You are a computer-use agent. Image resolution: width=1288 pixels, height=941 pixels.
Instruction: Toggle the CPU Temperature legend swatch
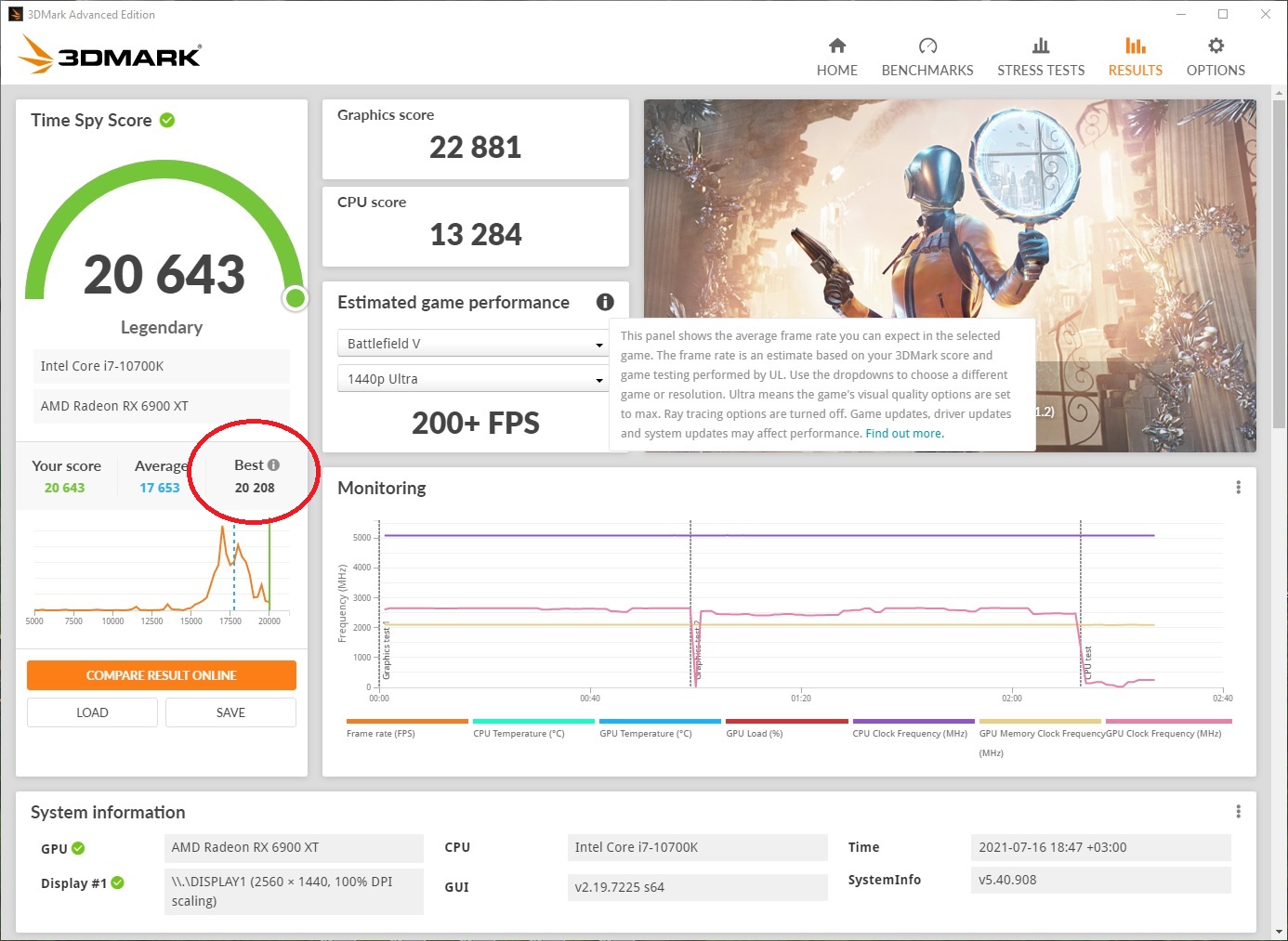click(533, 721)
